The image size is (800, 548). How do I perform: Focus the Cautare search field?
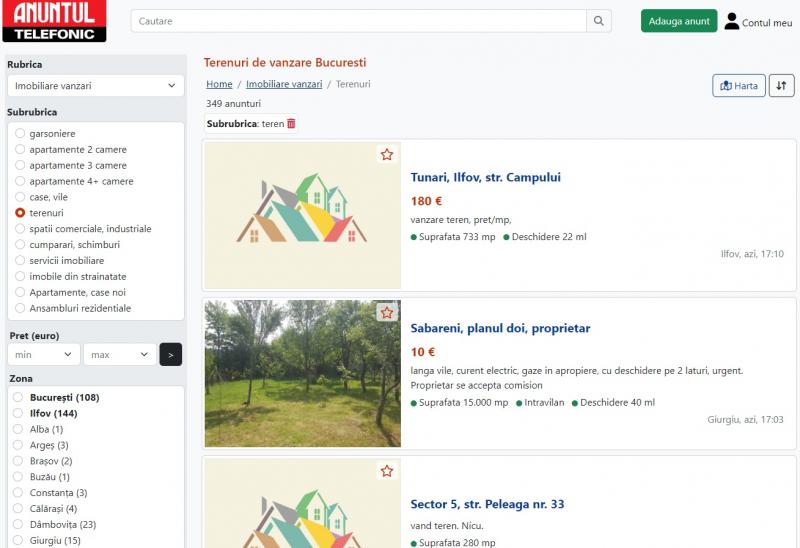tap(359, 21)
